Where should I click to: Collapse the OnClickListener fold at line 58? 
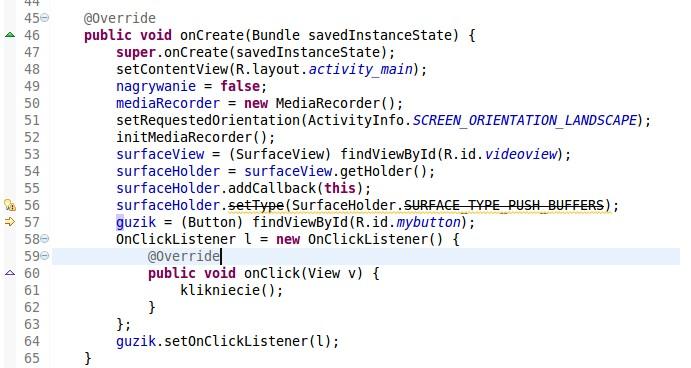45,239
